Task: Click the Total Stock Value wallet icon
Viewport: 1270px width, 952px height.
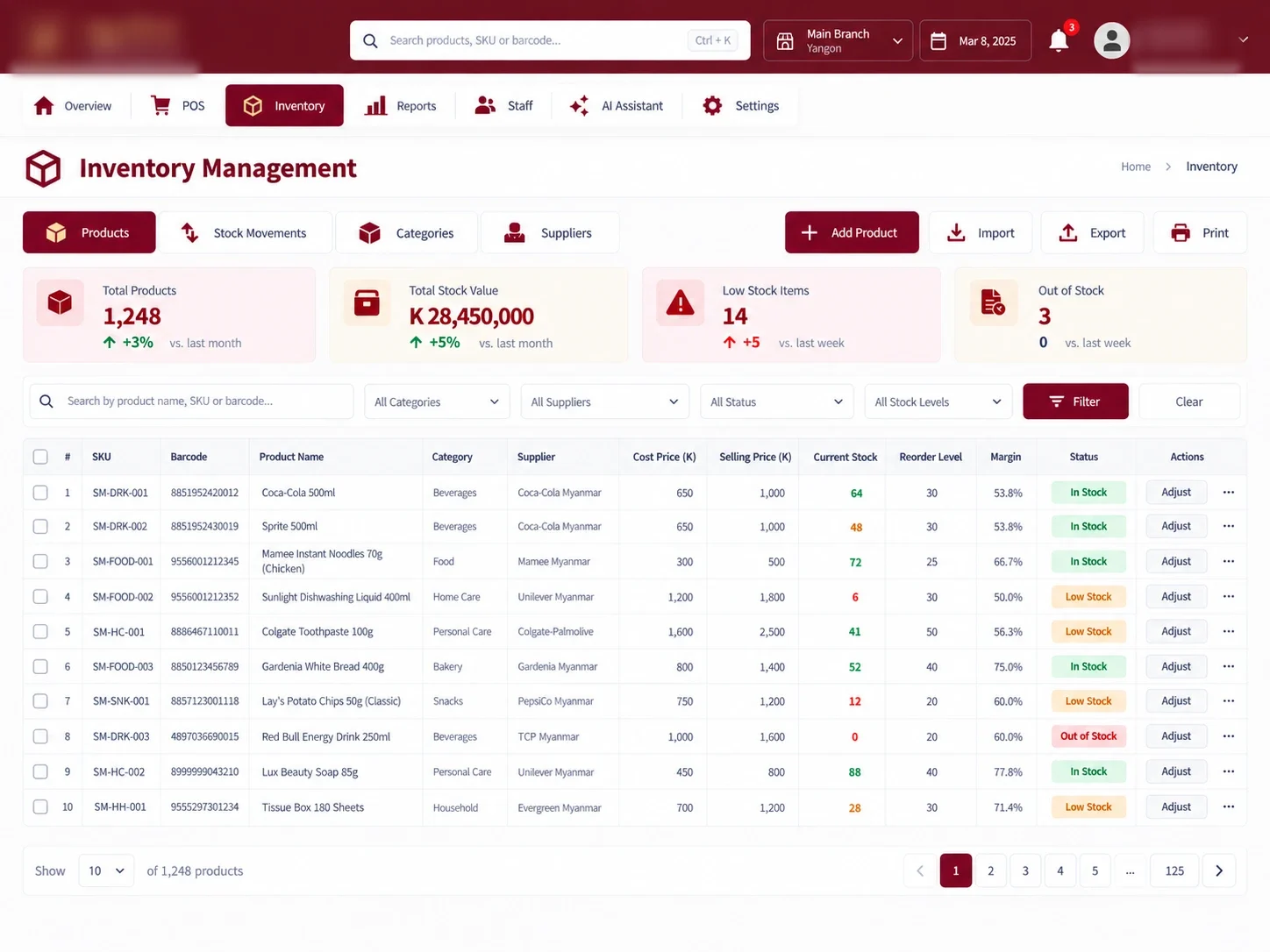Action: [x=367, y=302]
